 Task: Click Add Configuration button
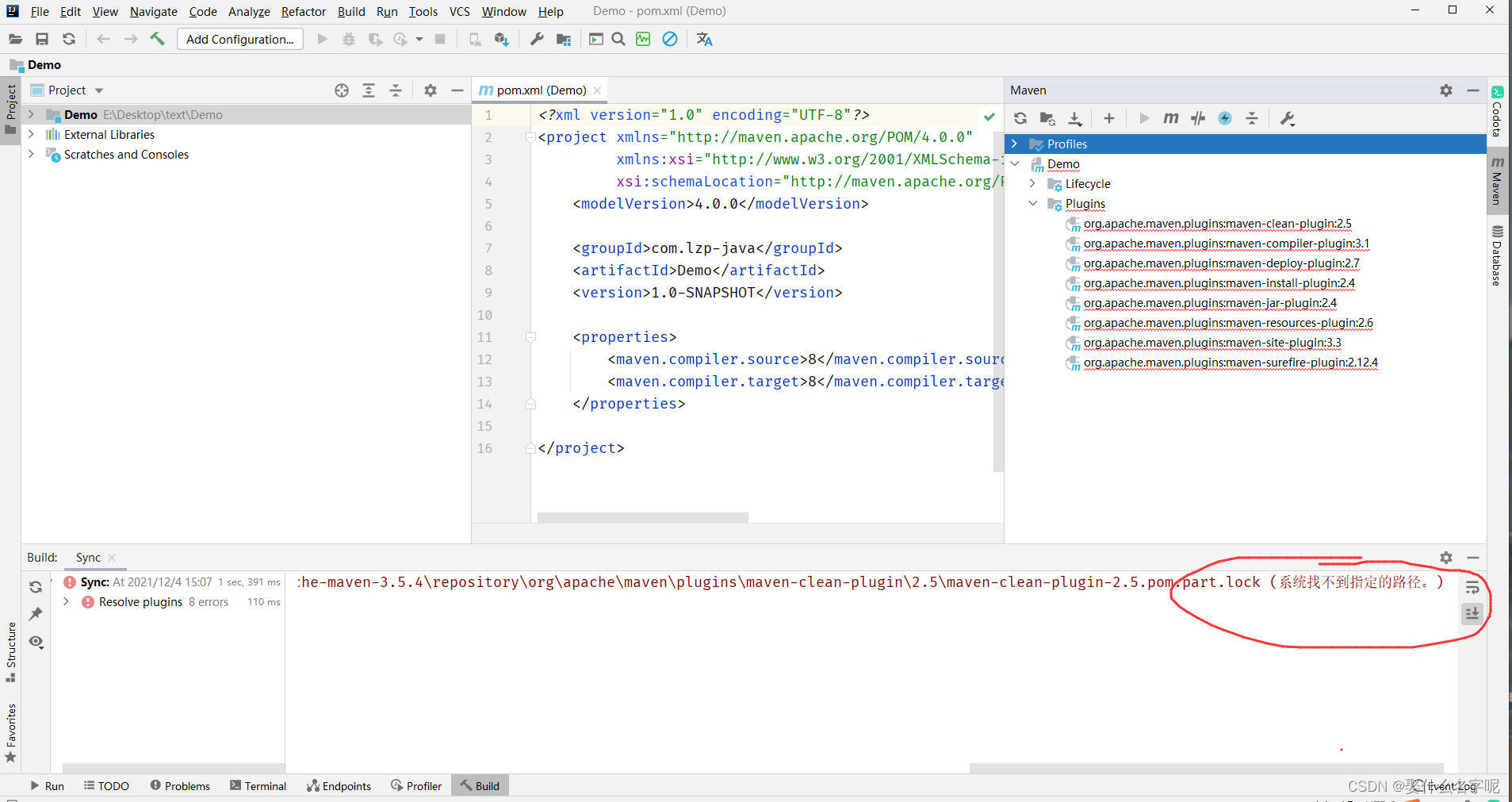[239, 39]
